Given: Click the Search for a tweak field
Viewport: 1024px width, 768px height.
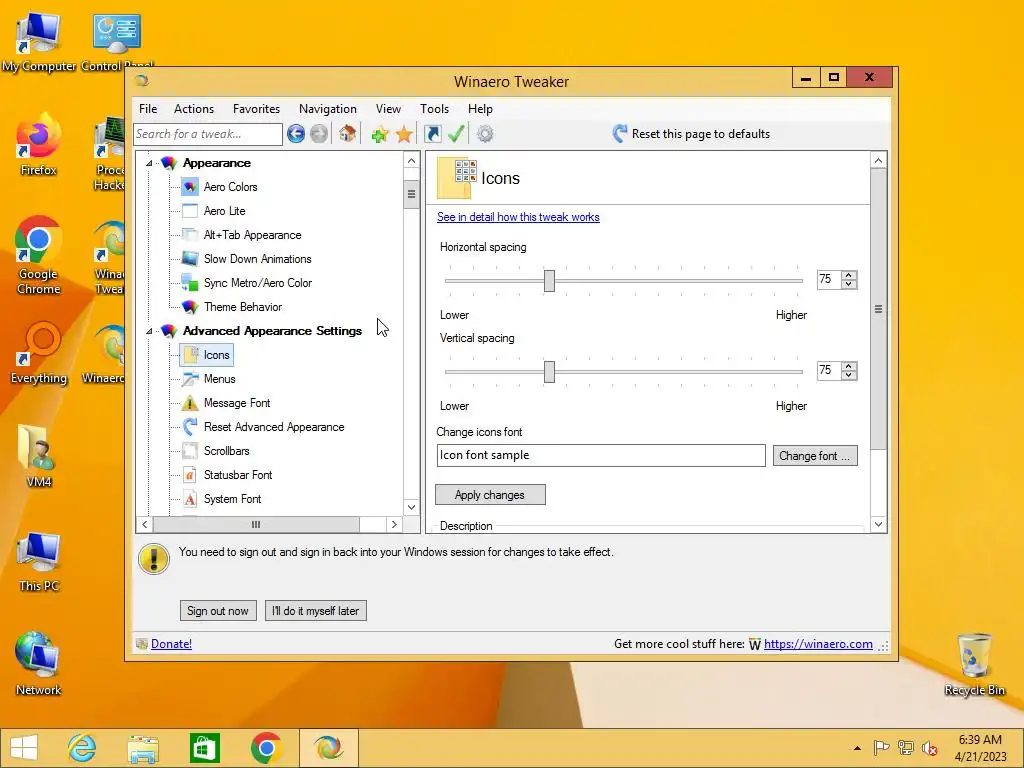Looking at the screenshot, I should tap(208, 135).
